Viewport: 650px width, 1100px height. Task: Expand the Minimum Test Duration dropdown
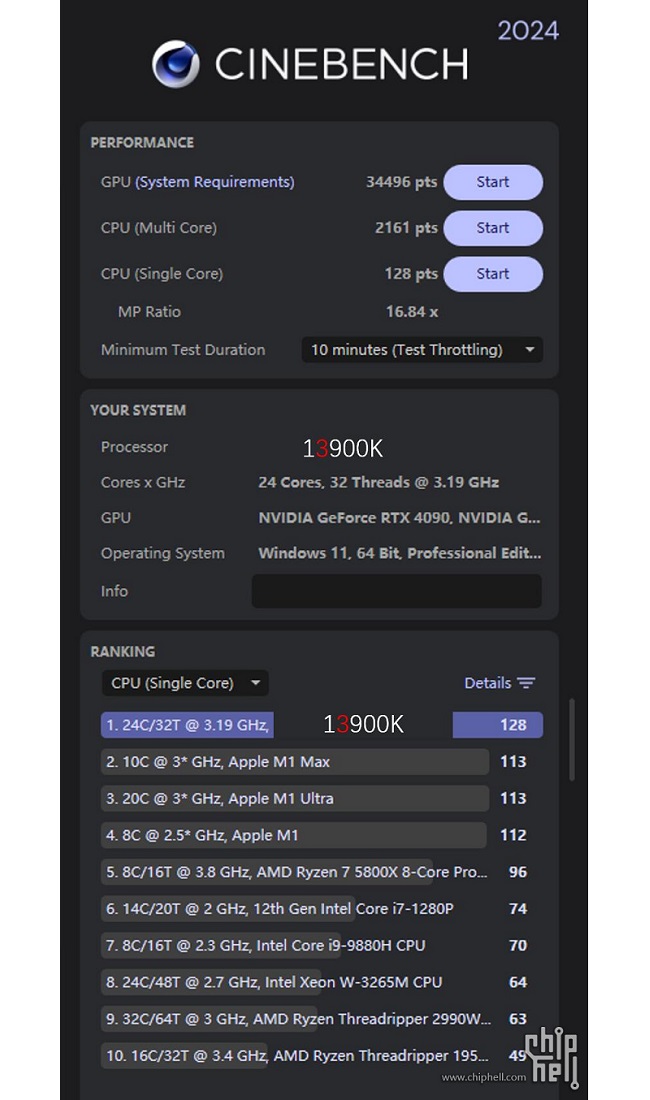click(421, 350)
